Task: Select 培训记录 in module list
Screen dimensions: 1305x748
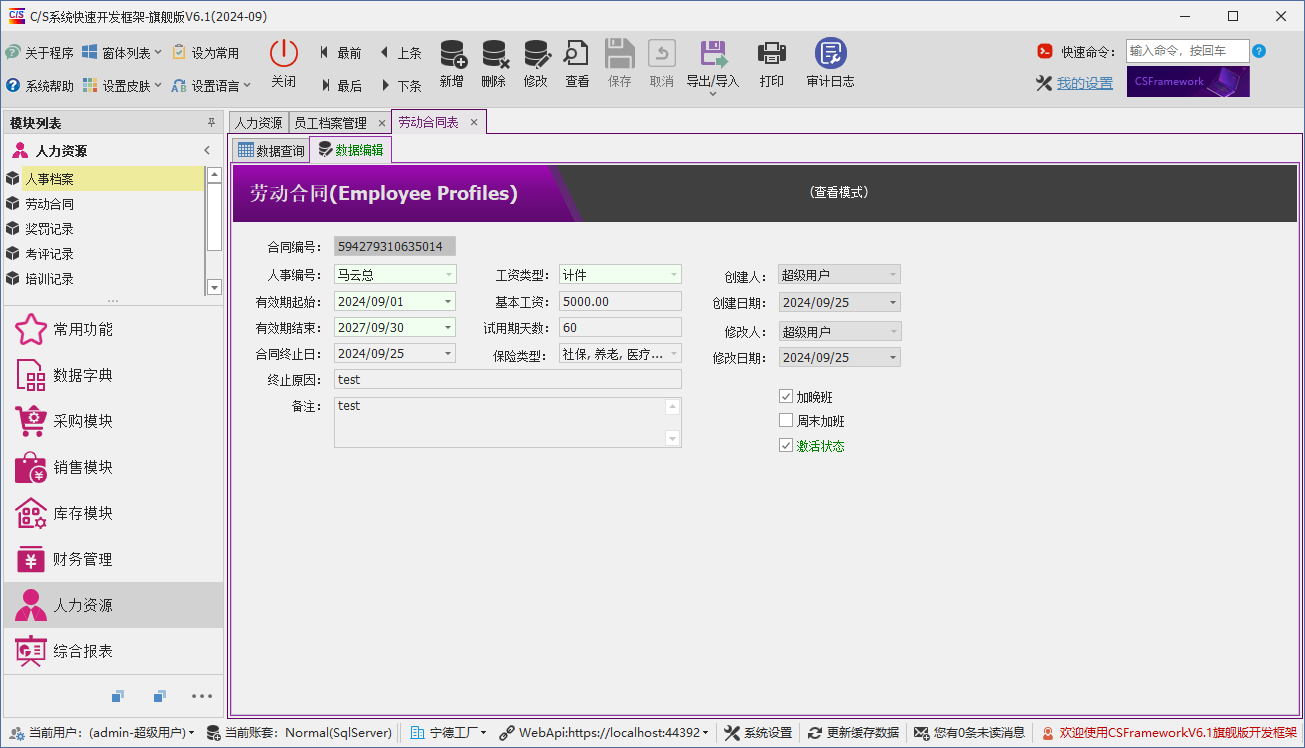Action: point(104,279)
